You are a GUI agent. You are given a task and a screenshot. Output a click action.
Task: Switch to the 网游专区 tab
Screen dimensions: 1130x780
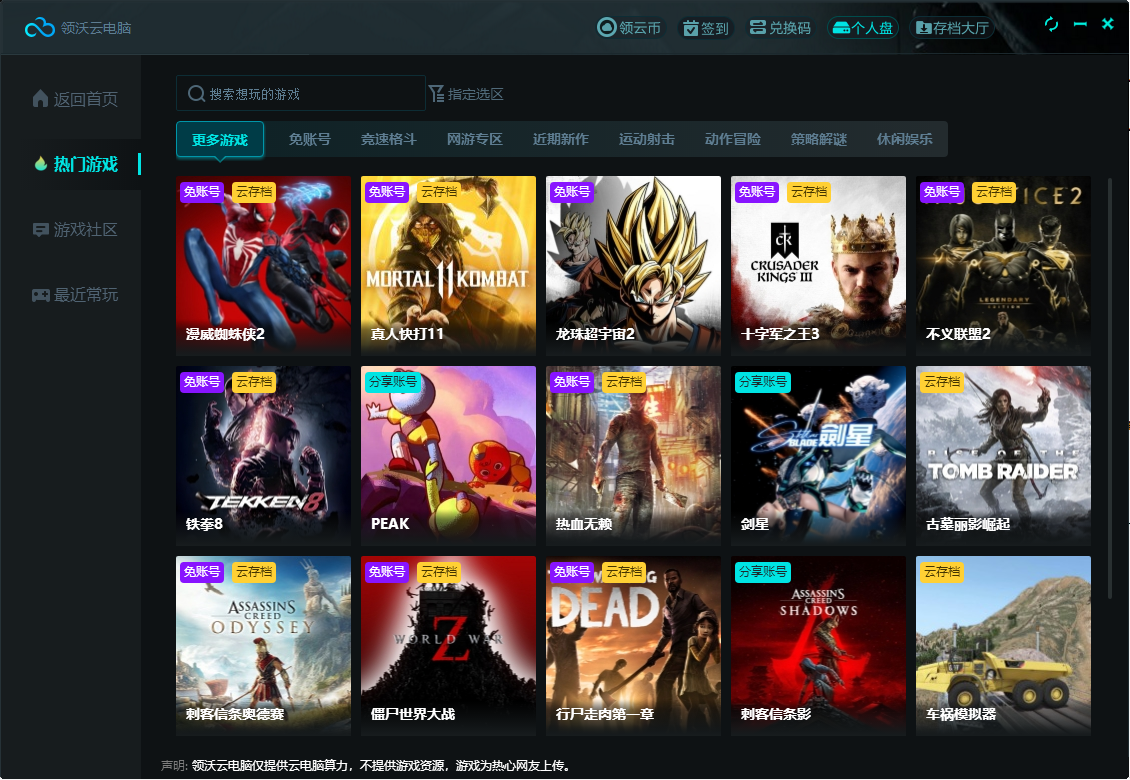pos(475,139)
